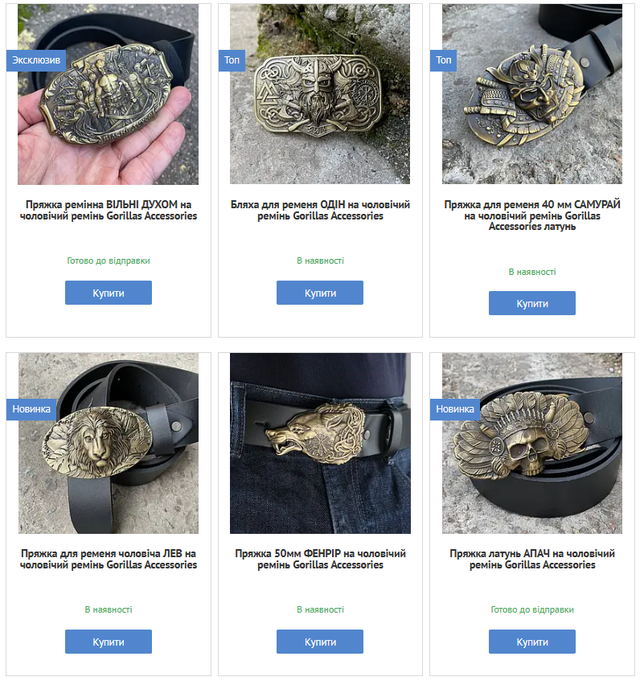Open the Пряжка латунь АПАЧ title link
The width and height of the screenshot is (640, 681).
point(532,559)
